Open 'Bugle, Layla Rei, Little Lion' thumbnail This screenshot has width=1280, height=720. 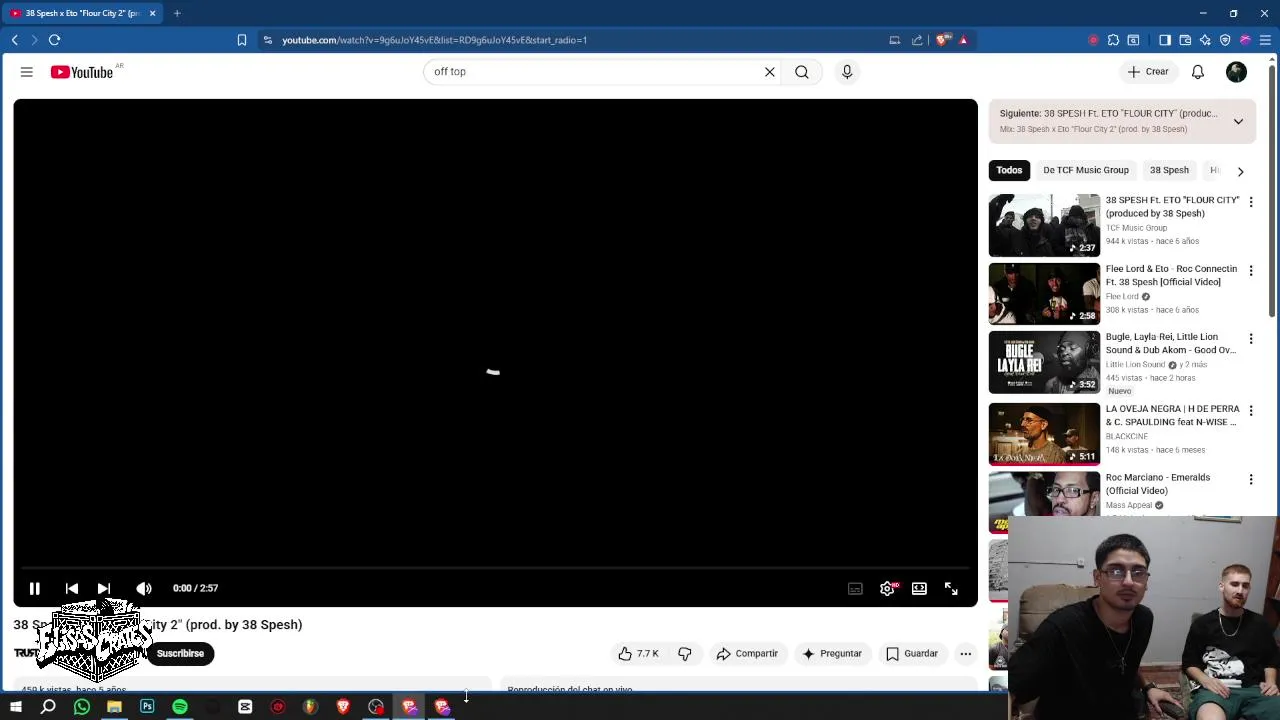pyautogui.click(x=1044, y=362)
